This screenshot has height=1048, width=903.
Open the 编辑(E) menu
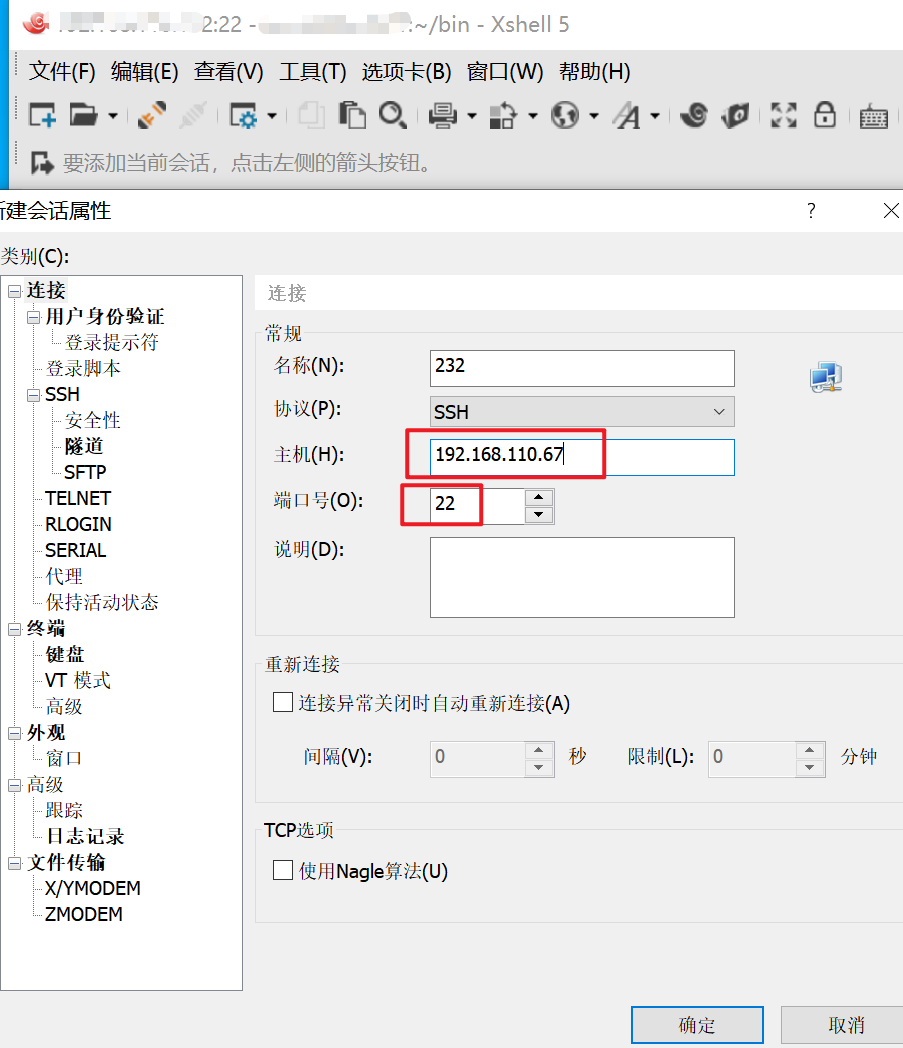144,71
